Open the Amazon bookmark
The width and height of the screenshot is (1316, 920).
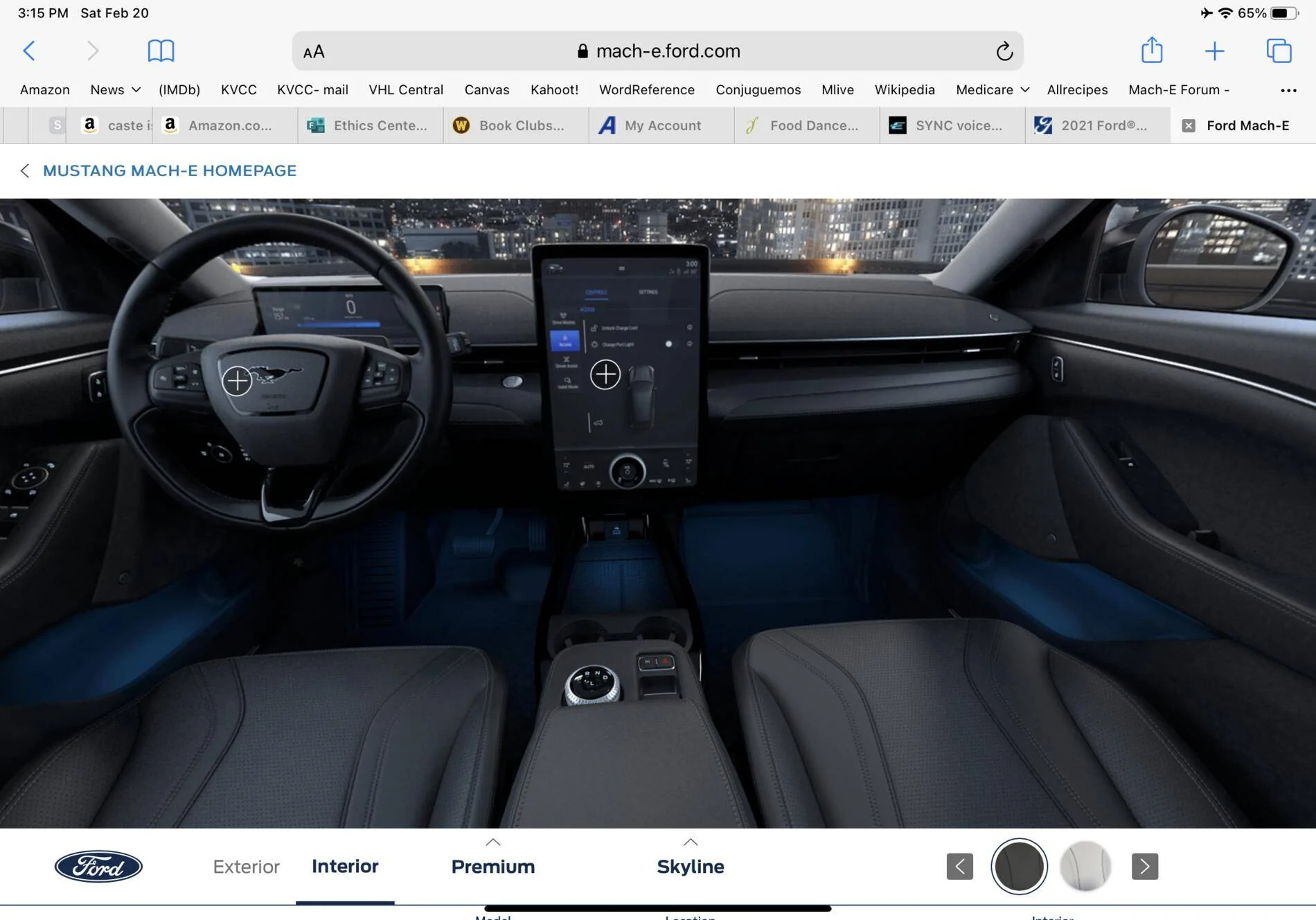coord(45,90)
